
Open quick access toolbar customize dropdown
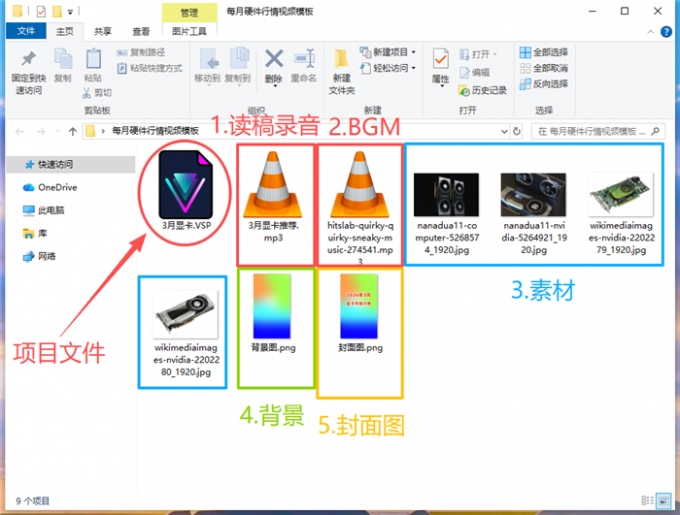pyautogui.click(x=70, y=12)
